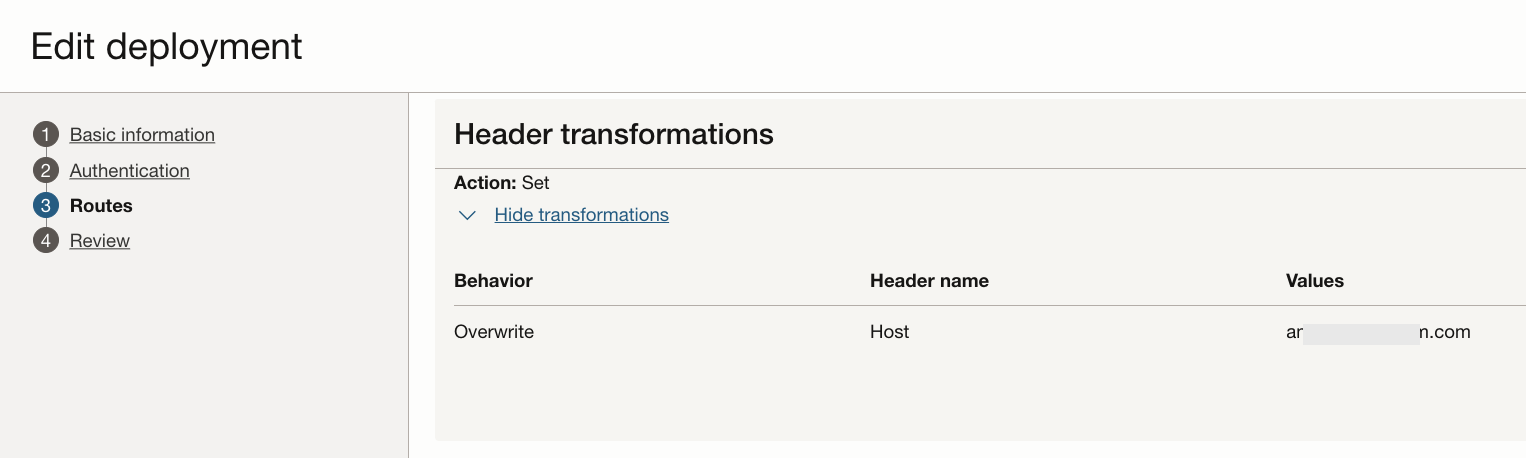The image size is (1526, 458).
Task: Click the Action: Set label
Action: coord(501,183)
